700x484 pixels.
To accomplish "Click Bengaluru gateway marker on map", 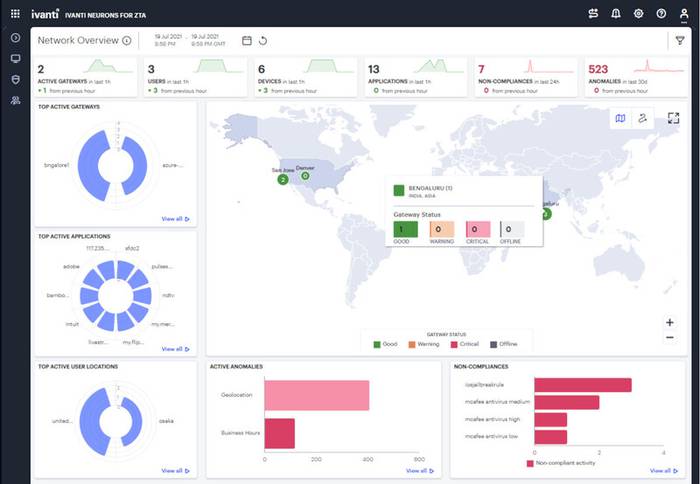I will pos(546,214).
